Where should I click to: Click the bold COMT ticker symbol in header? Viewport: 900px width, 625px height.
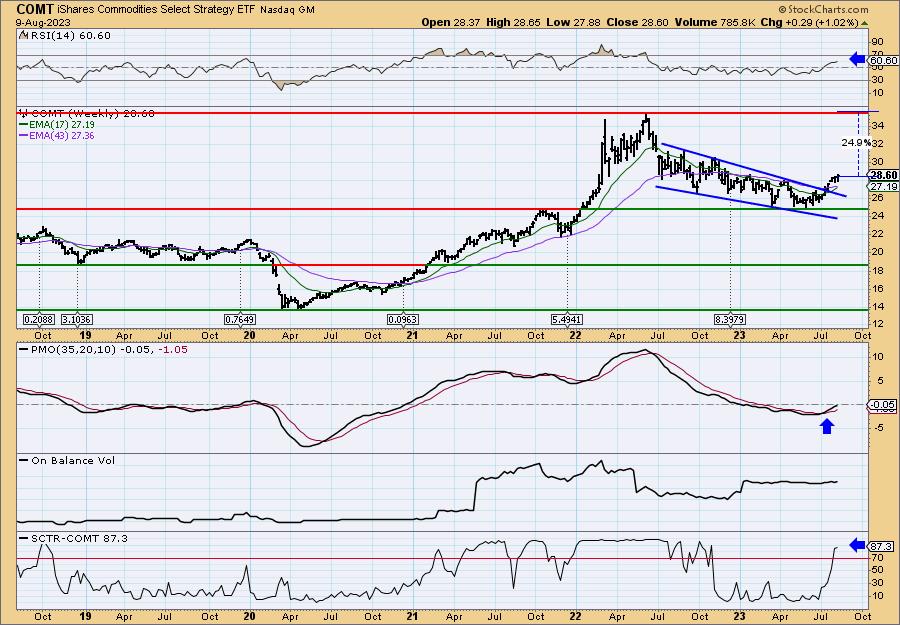(36, 9)
